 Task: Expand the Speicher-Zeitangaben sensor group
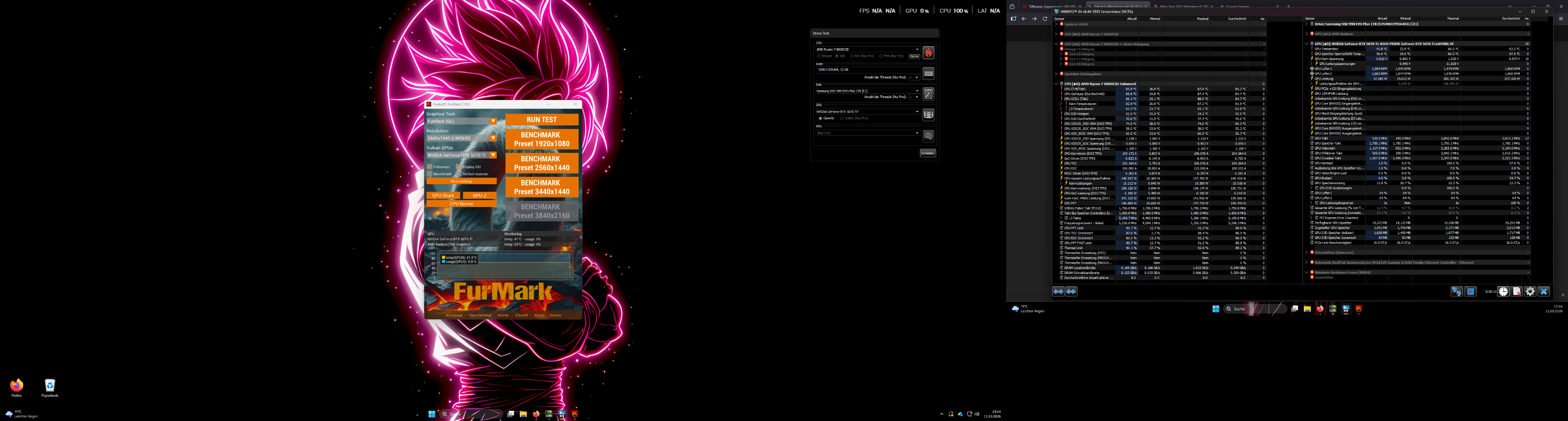[1056, 74]
